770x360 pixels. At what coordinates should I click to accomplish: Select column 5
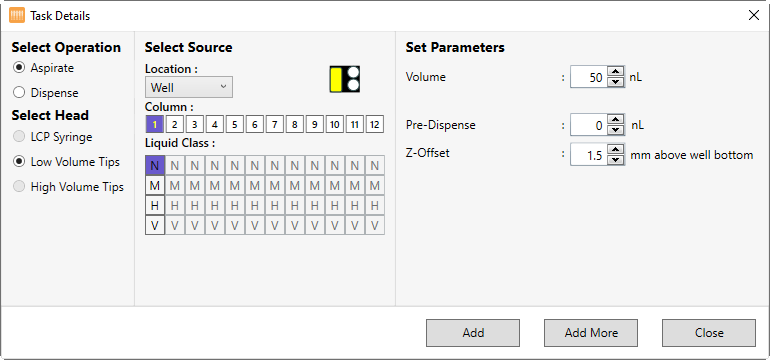pyautogui.click(x=235, y=125)
